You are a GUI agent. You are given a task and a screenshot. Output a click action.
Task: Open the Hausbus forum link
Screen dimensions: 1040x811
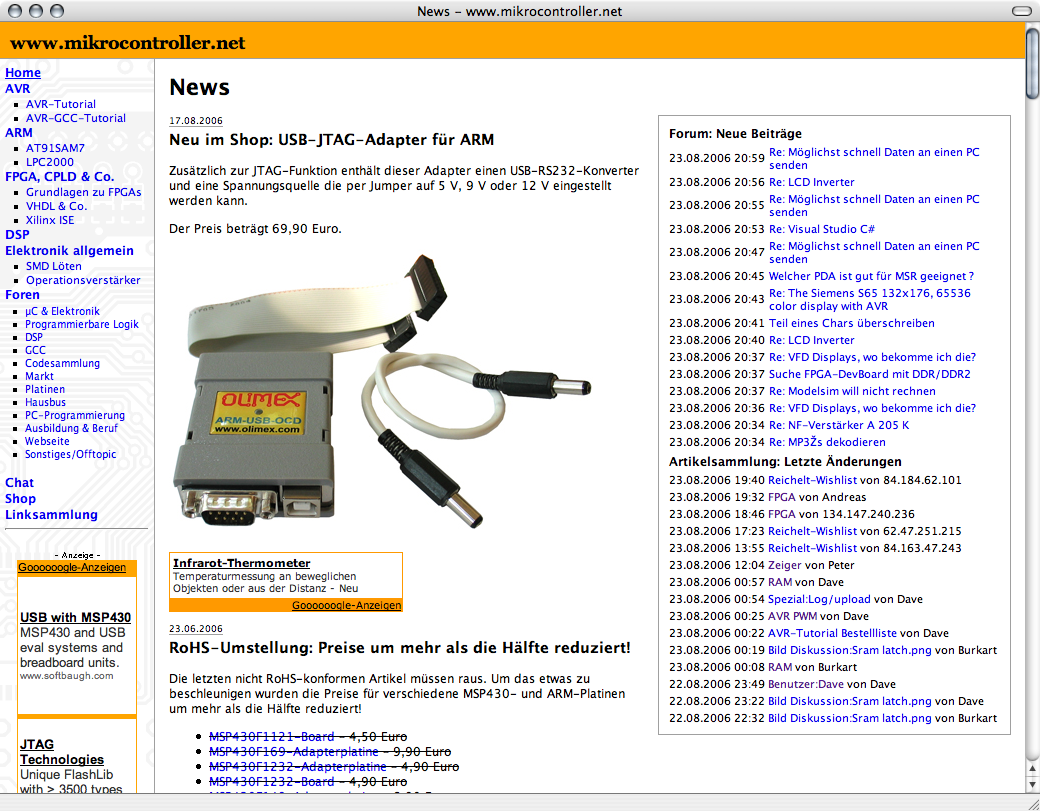45,402
